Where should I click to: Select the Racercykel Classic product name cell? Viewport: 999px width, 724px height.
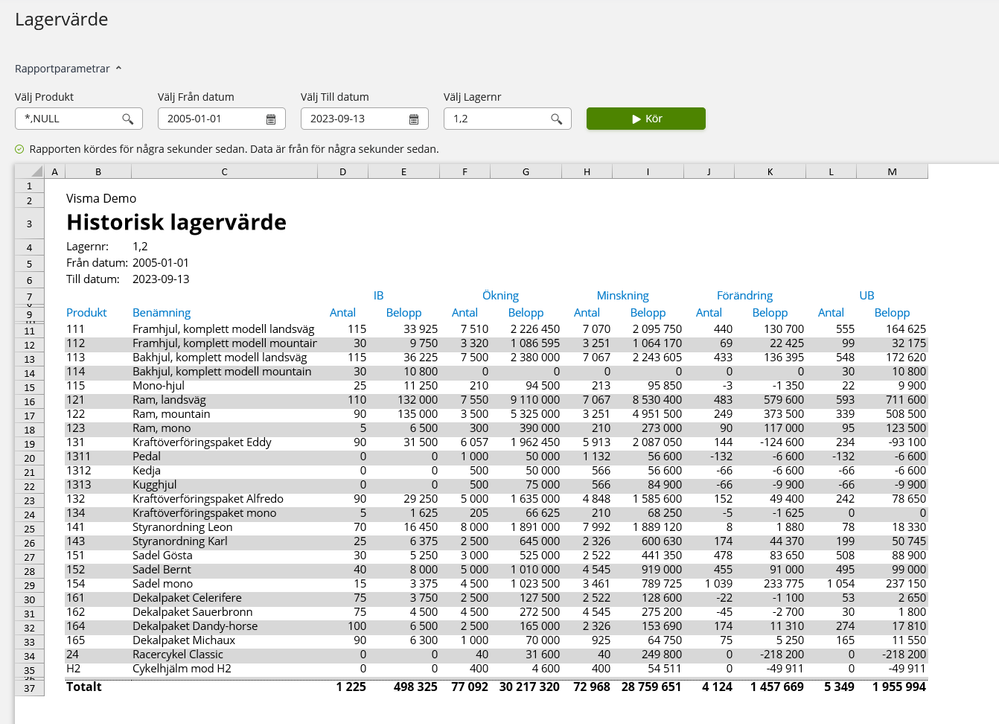coord(180,655)
